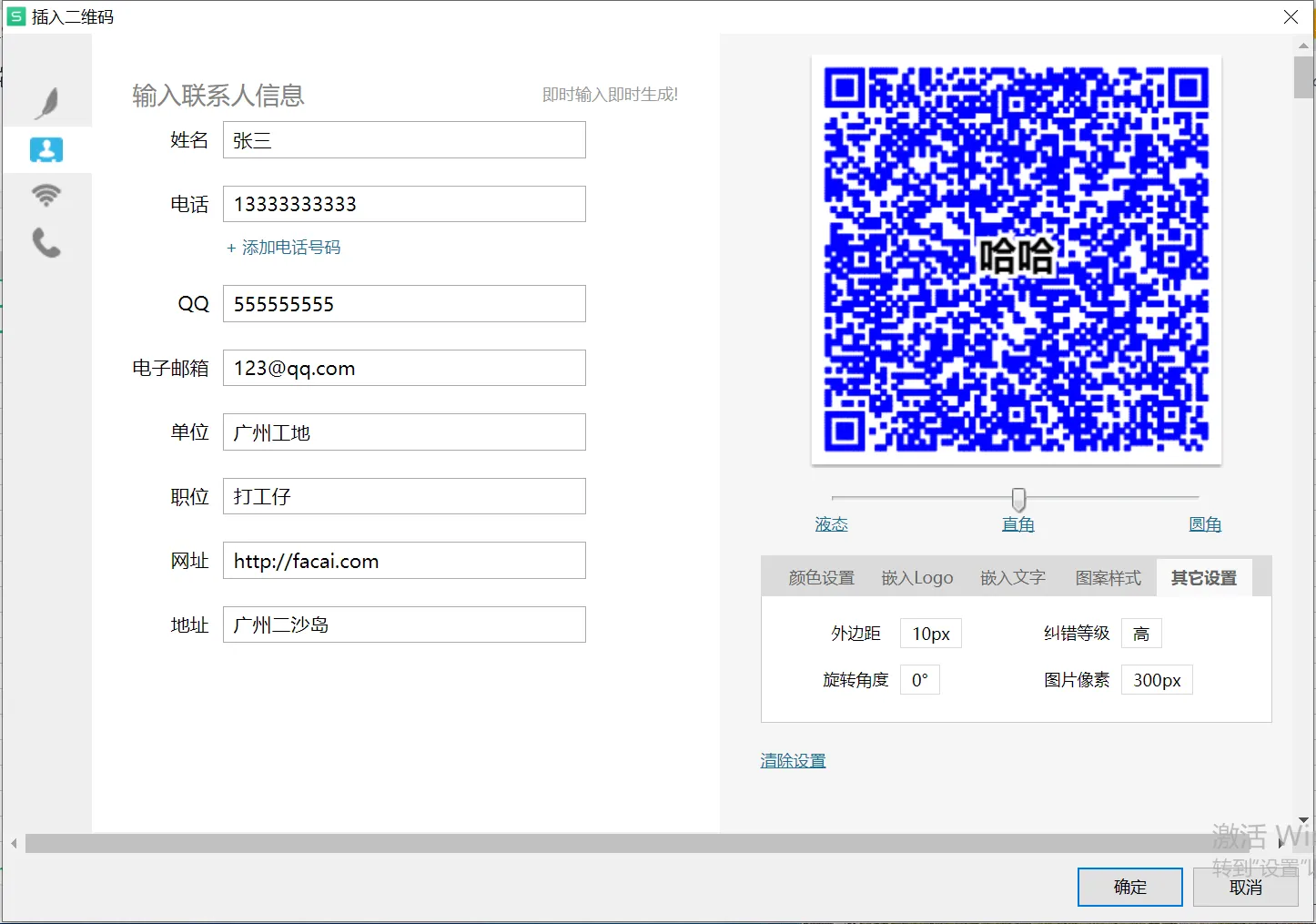
Task: Switch to the 图案样式 tab
Action: point(1108,578)
